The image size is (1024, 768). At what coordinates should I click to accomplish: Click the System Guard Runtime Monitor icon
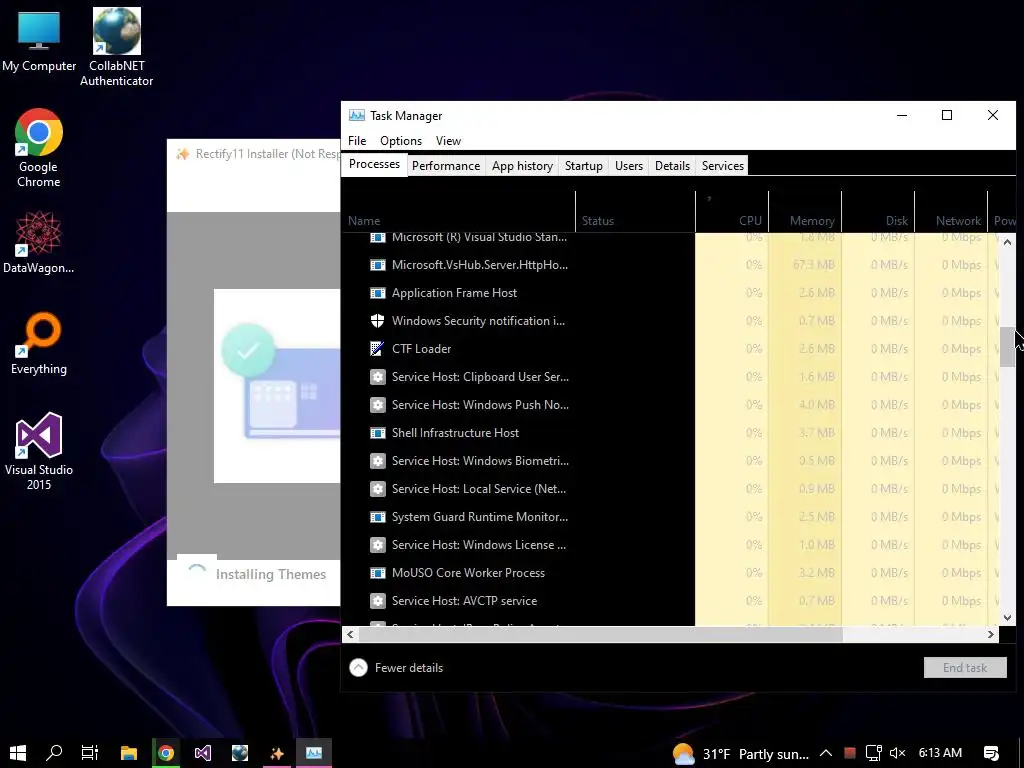377,517
